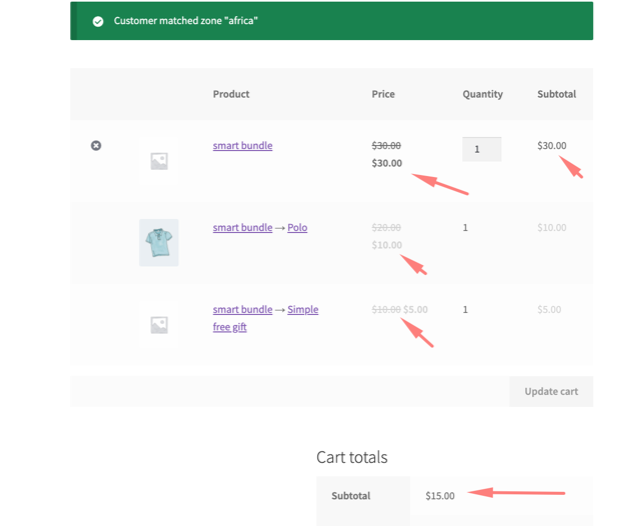Click the green notice checkmark icon
The width and height of the screenshot is (621, 526).
point(98,21)
